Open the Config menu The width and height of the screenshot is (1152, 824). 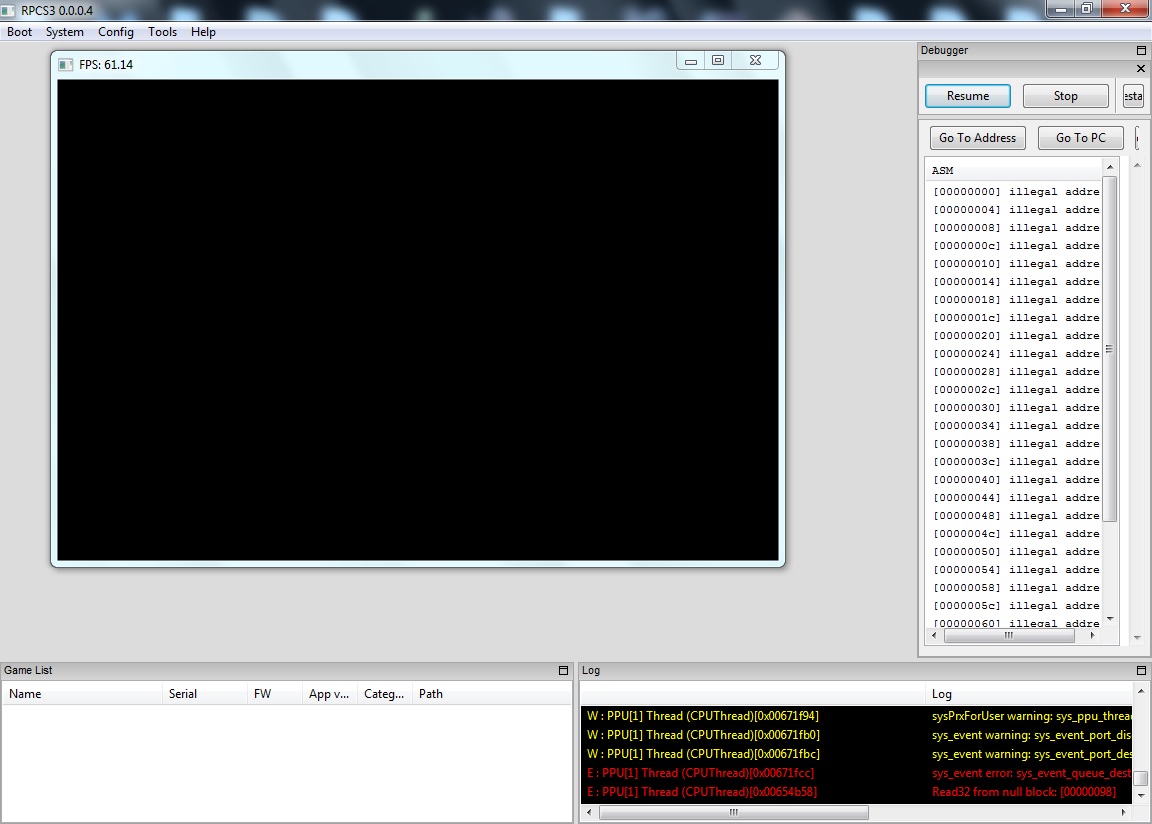coord(116,32)
